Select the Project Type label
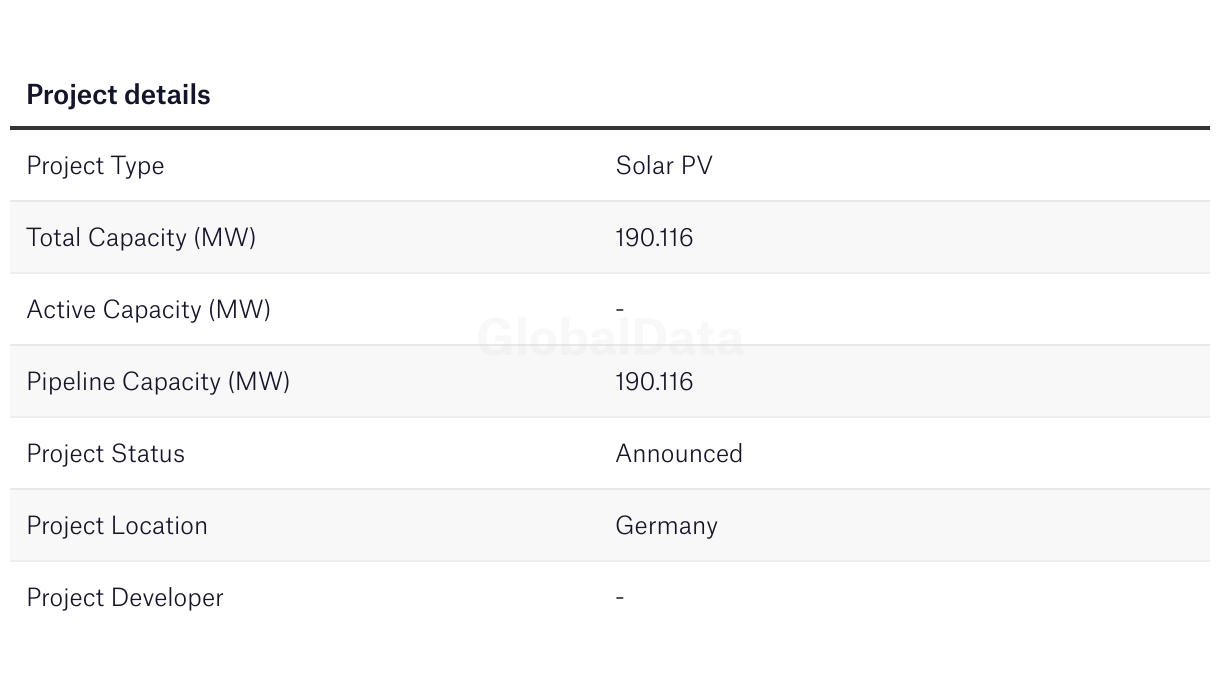The height and width of the screenshot is (674, 1220). (95, 166)
